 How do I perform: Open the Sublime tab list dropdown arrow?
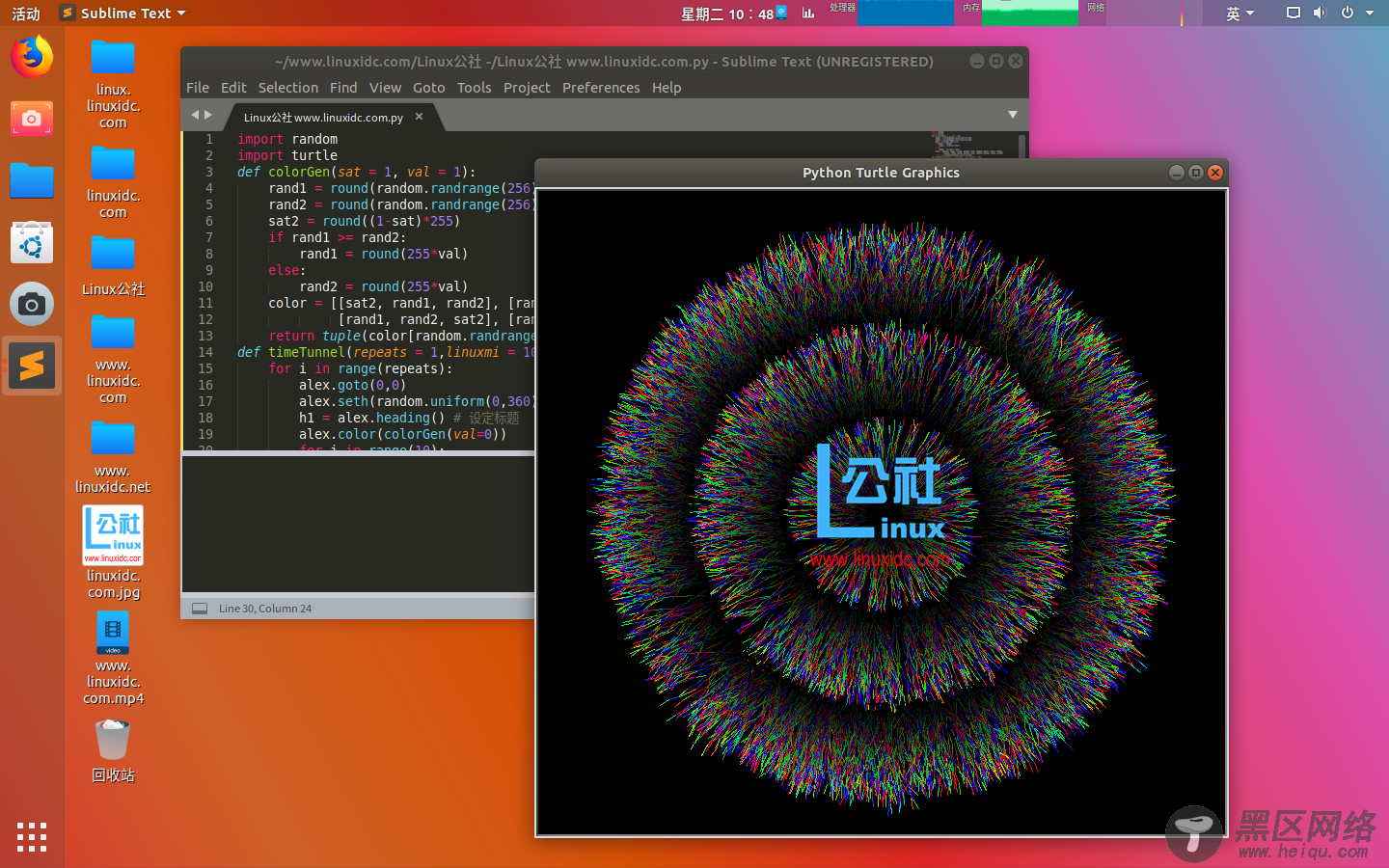[1013, 115]
